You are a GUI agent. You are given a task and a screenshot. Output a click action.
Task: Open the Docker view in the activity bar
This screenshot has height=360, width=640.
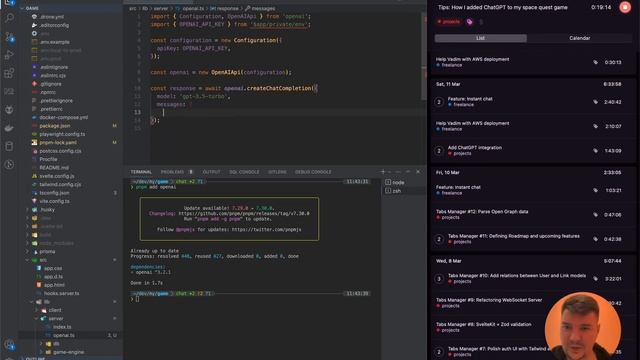[9, 128]
